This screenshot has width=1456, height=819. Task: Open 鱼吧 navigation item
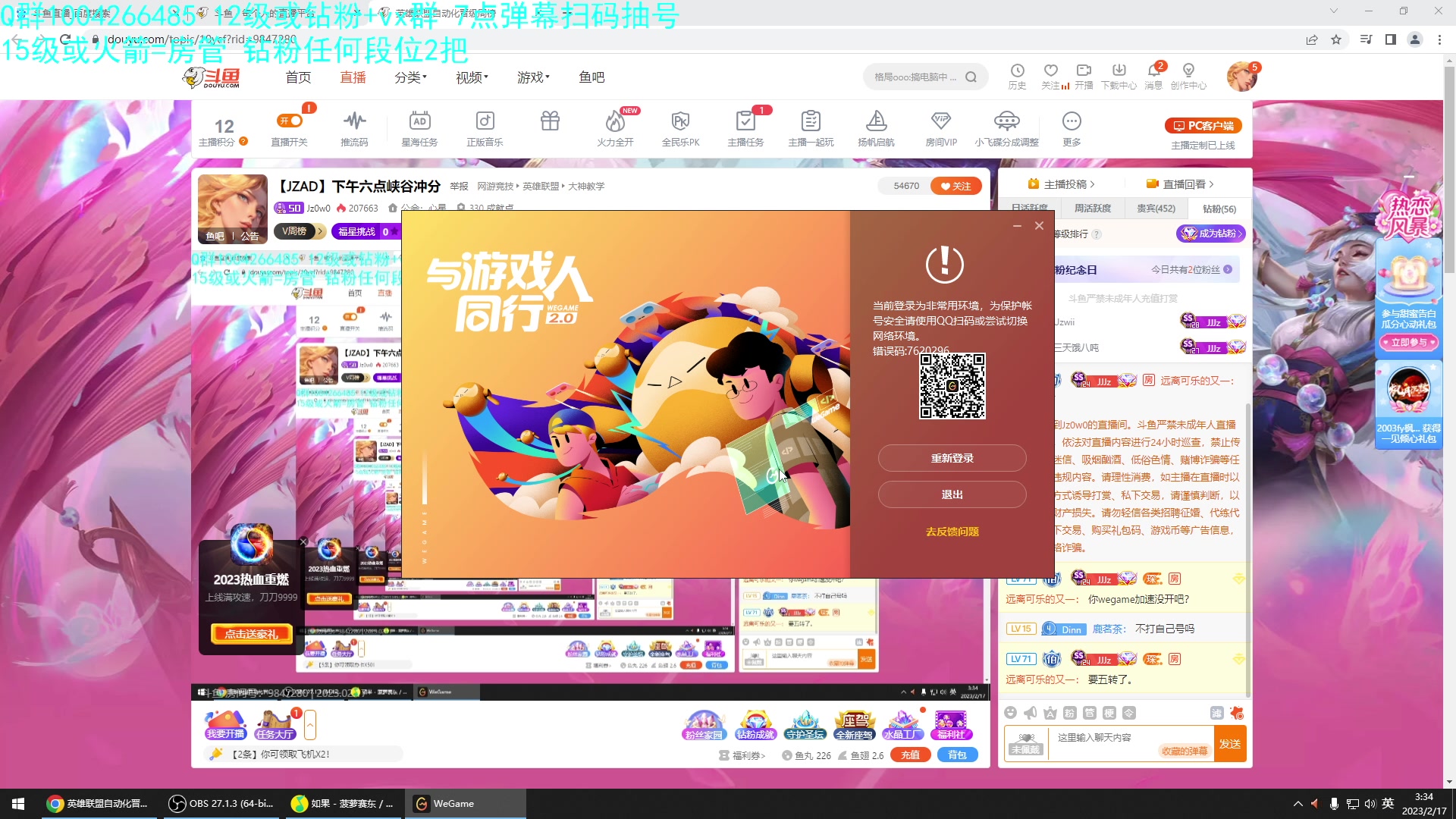tap(591, 77)
